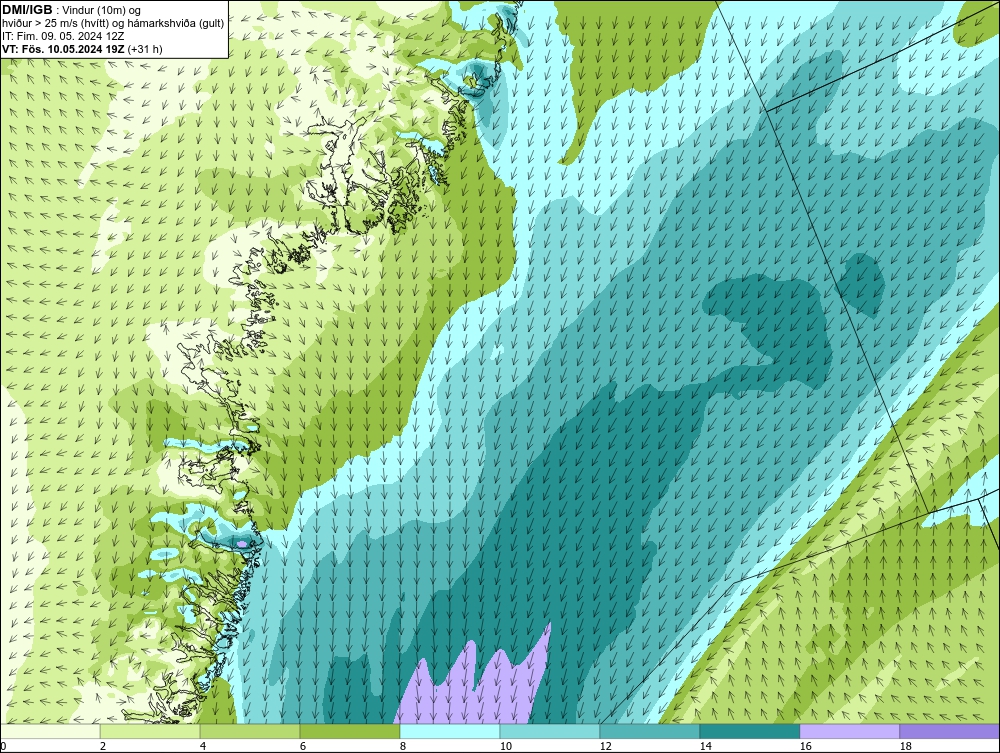
Task: Click the above-18 m/s purple legend swatch
Action: click(949, 731)
